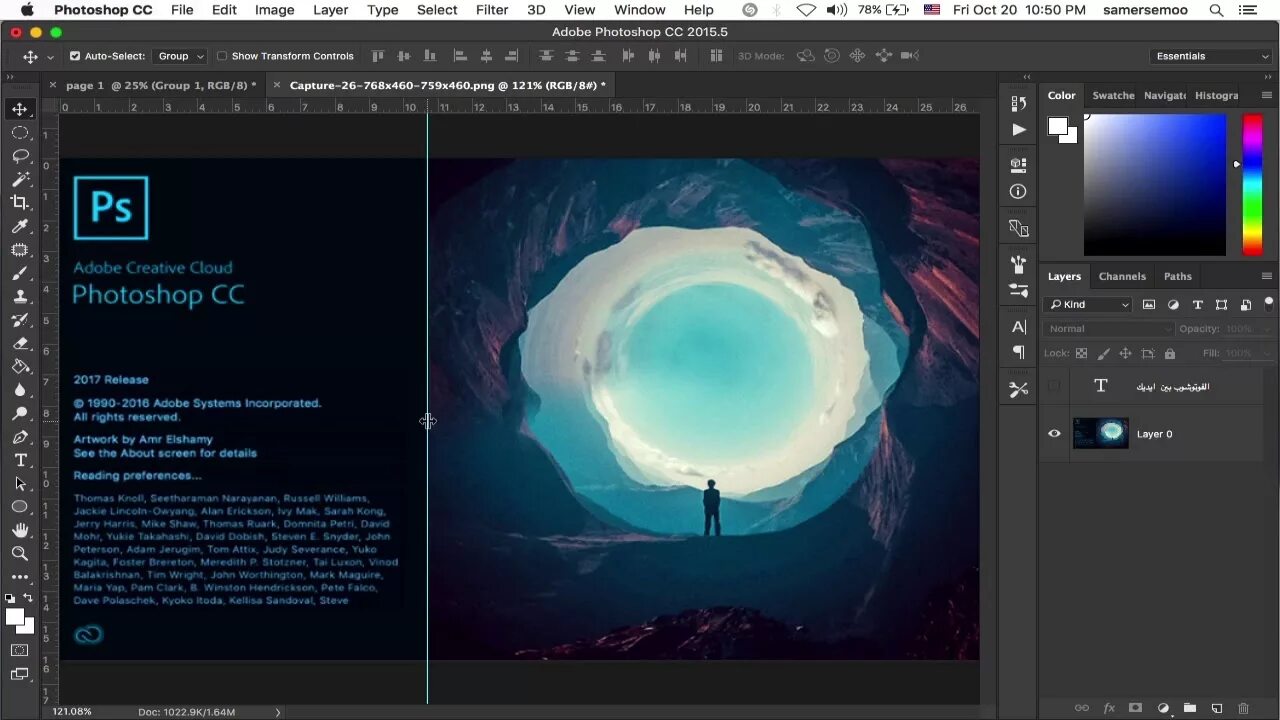Image resolution: width=1280 pixels, height=720 pixels.
Task: Click the Delete layer trash icon
Action: coord(1244,708)
